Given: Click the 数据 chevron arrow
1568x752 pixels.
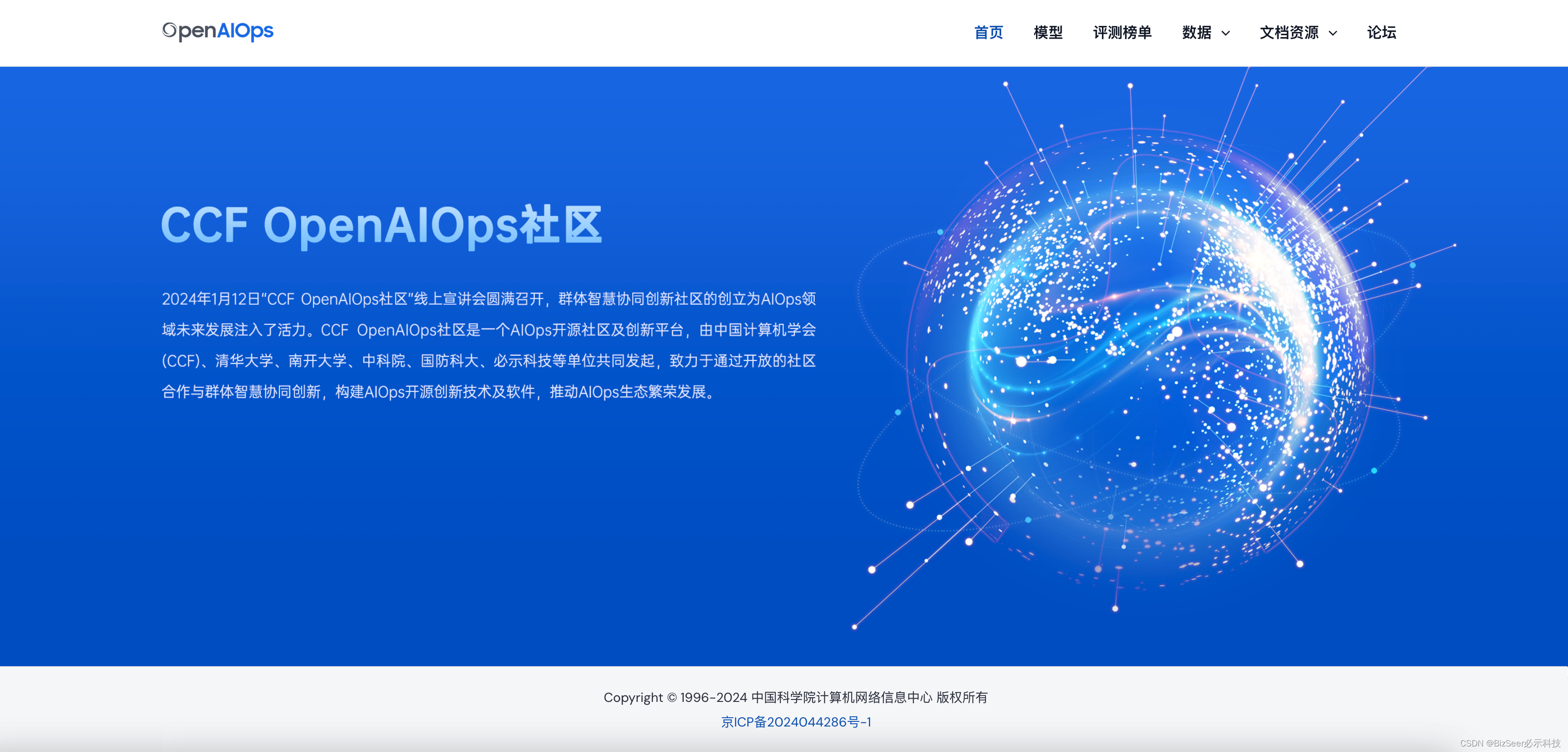Looking at the screenshot, I should (x=1226, y=34).
